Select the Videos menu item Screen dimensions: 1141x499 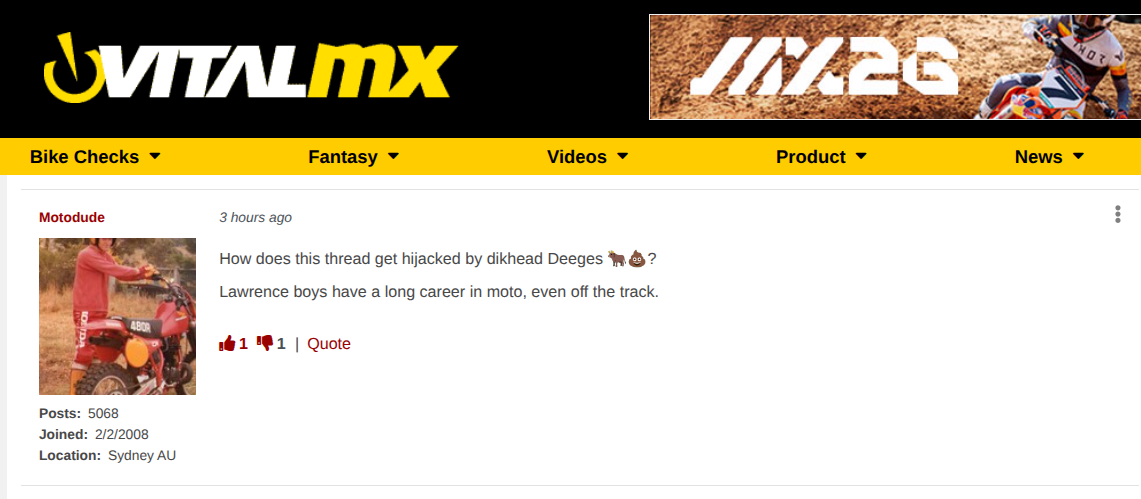[x=577, y=157]
